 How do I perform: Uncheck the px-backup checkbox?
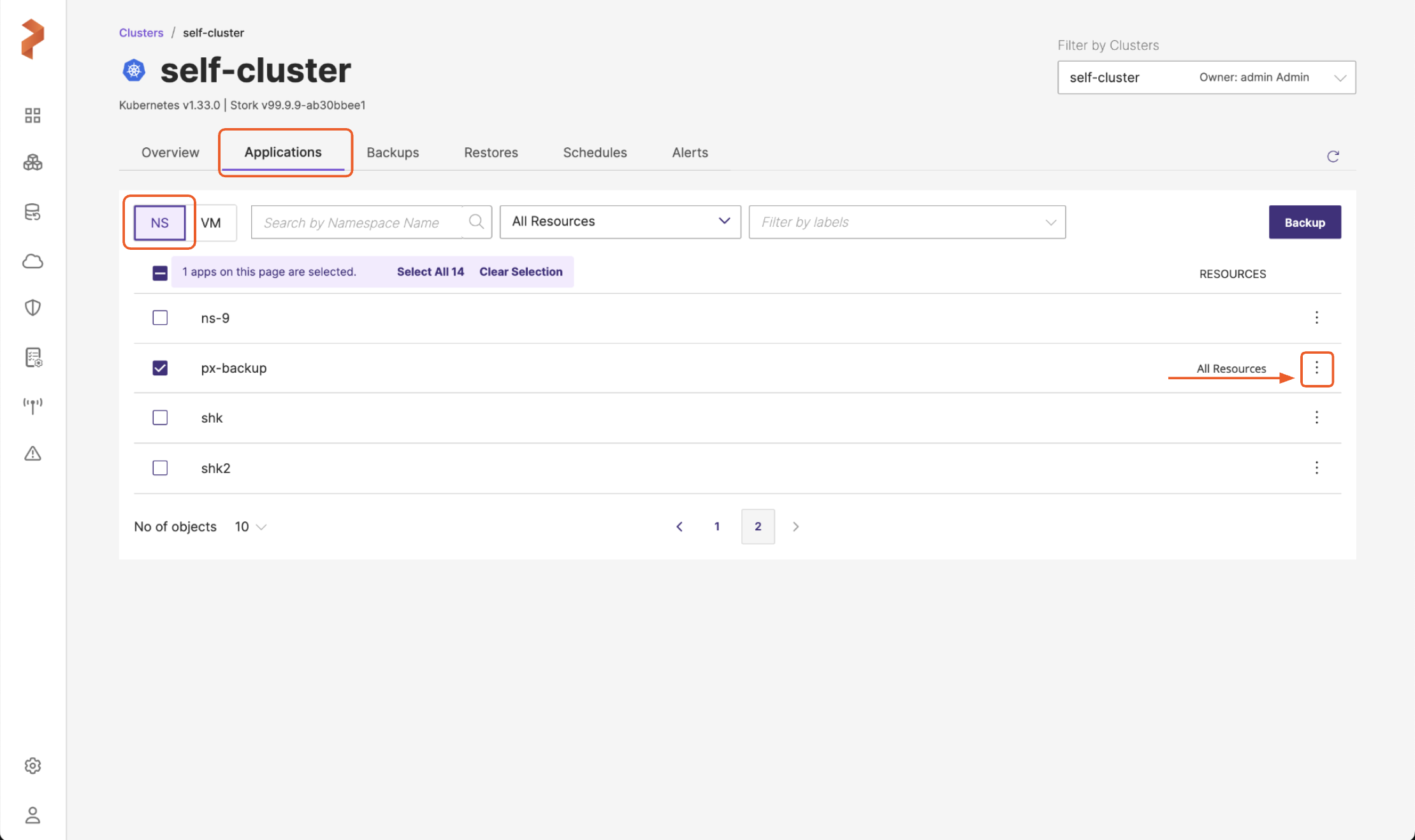click(x=160, y=368)
